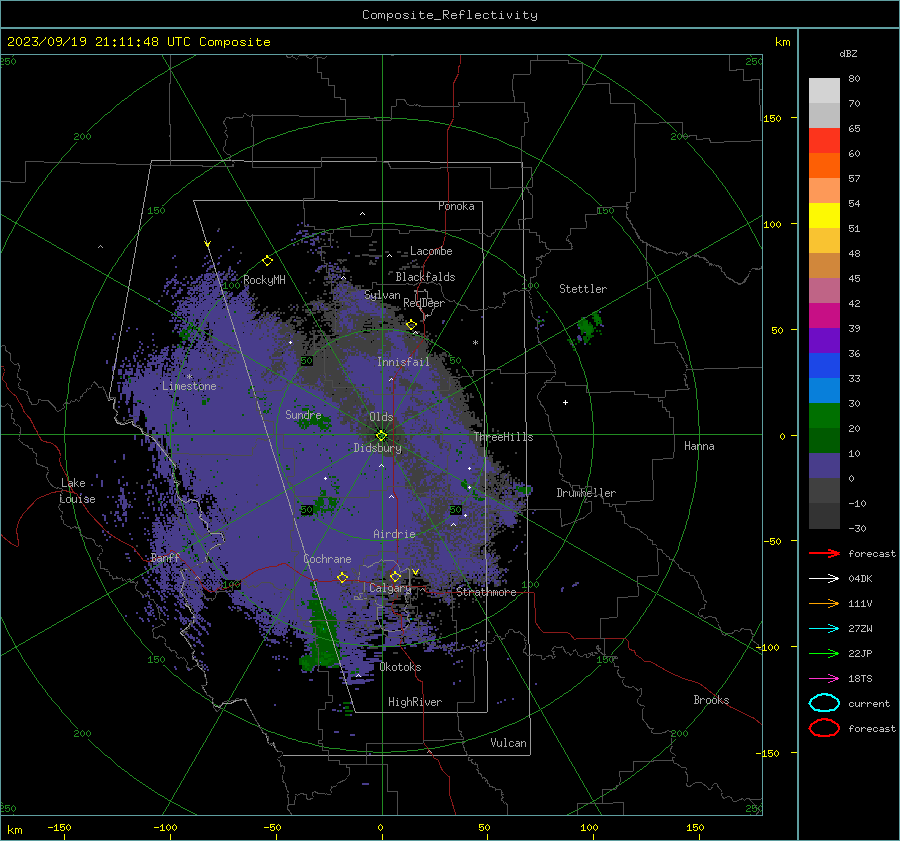Viewport: 900px width, 841px height.
Task: Pick the magenta 39-42 dBZ swatch
Action: point(824,315)
